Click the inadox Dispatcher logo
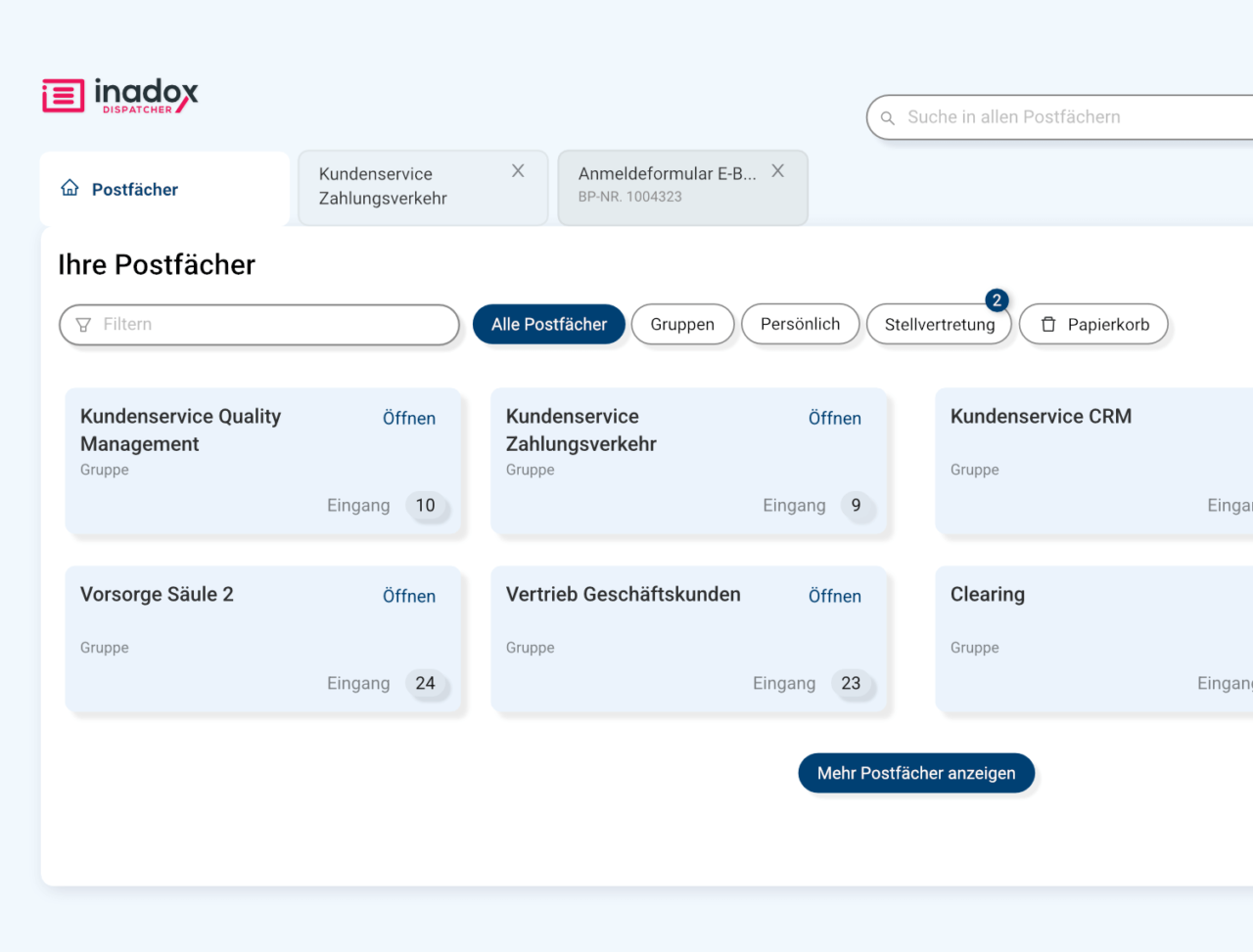The width and height of the screenshot is (1253, 952). point(120,96)
